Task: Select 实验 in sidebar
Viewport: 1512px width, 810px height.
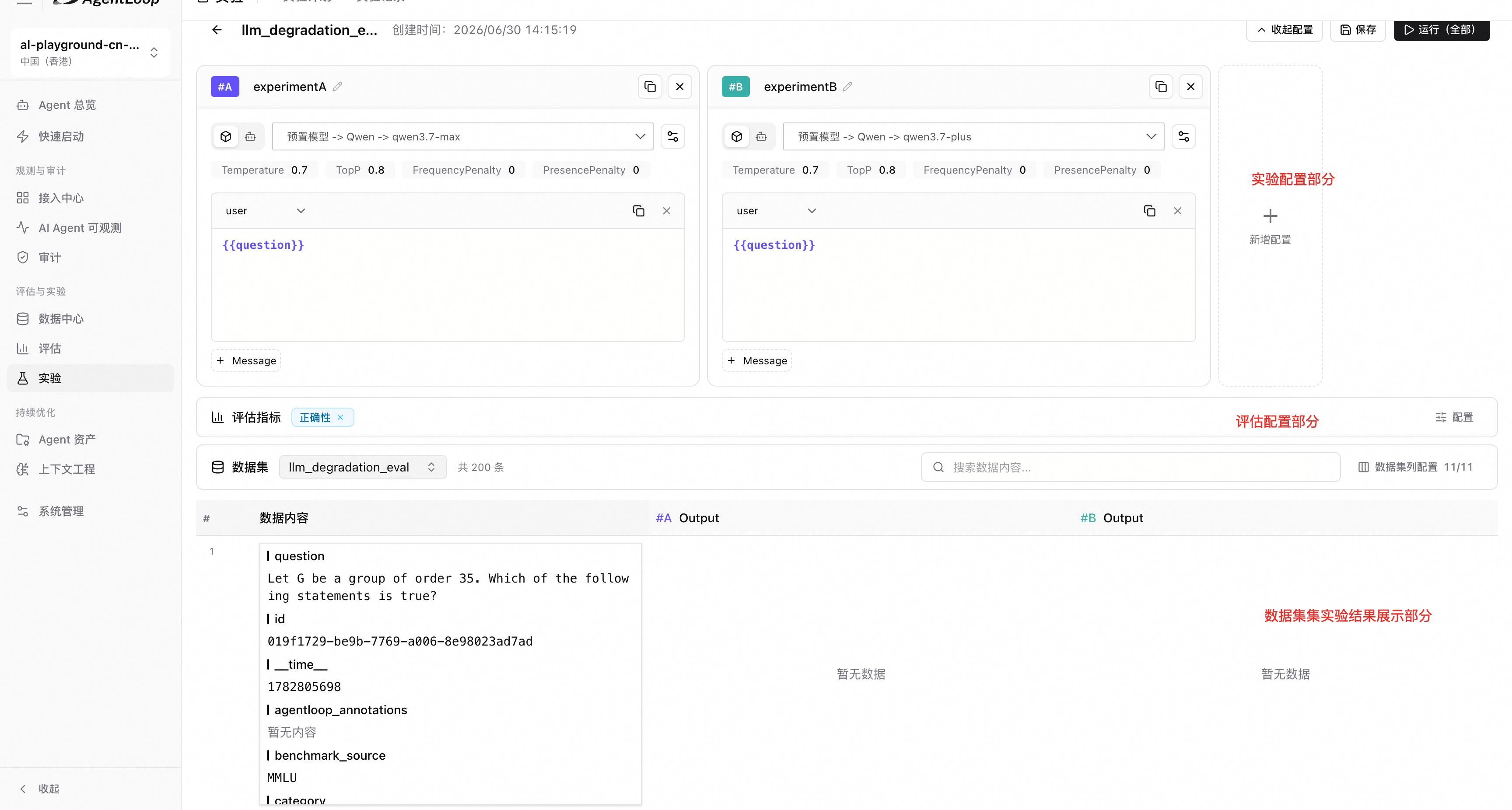Action: click(91, 379)
